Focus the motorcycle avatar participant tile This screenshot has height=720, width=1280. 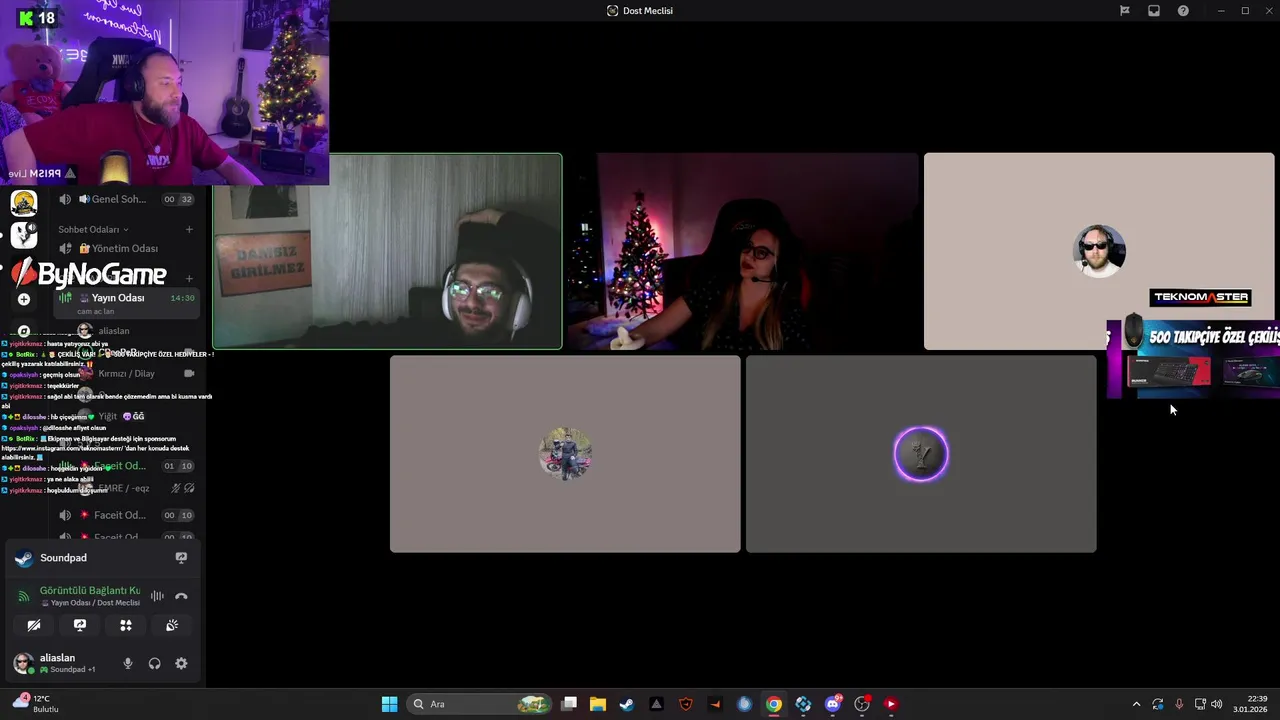click(x=565, y=454)
